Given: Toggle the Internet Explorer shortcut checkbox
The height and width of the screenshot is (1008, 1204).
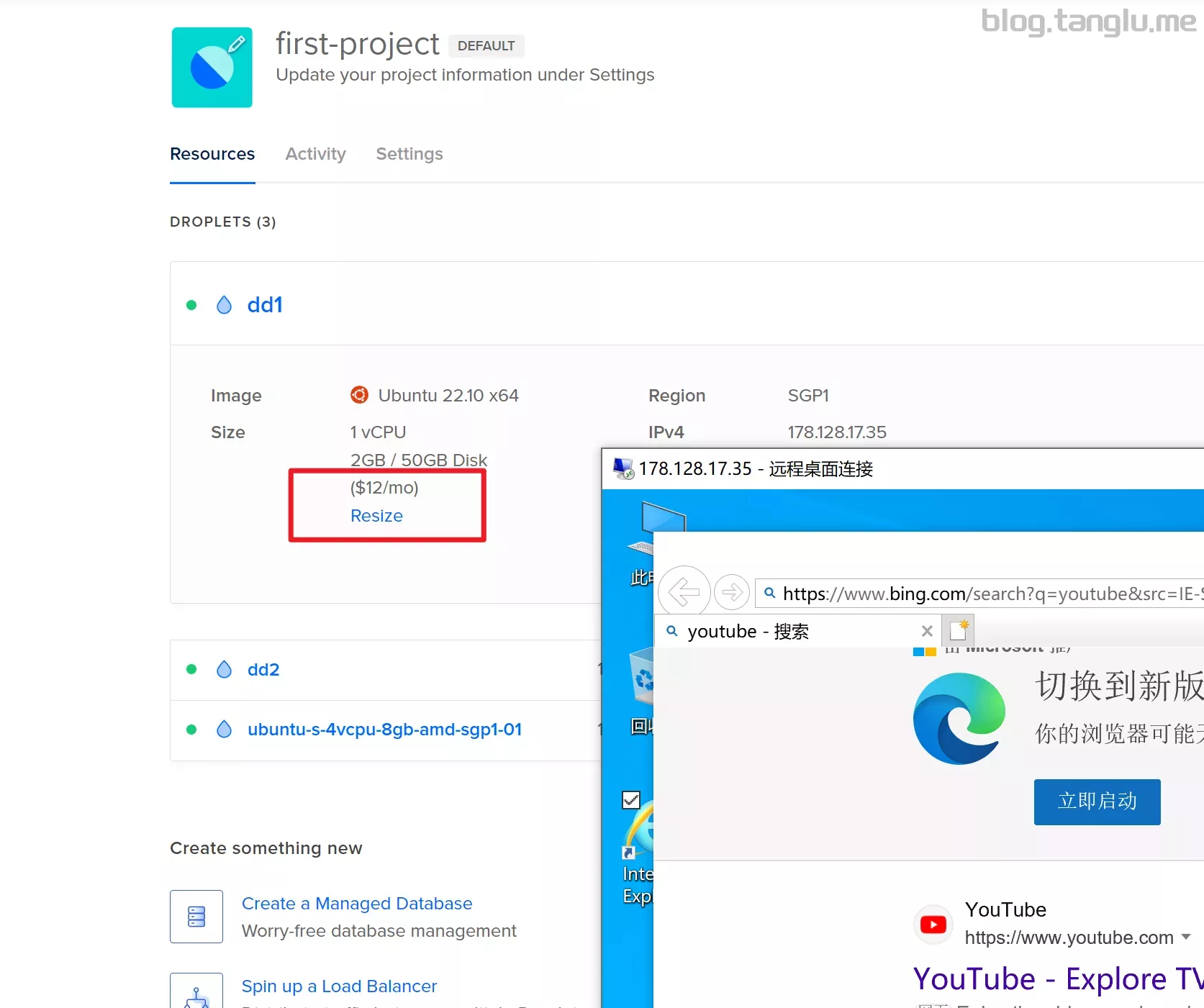Looking at the screenshot, I should click(x=631, y=799).
